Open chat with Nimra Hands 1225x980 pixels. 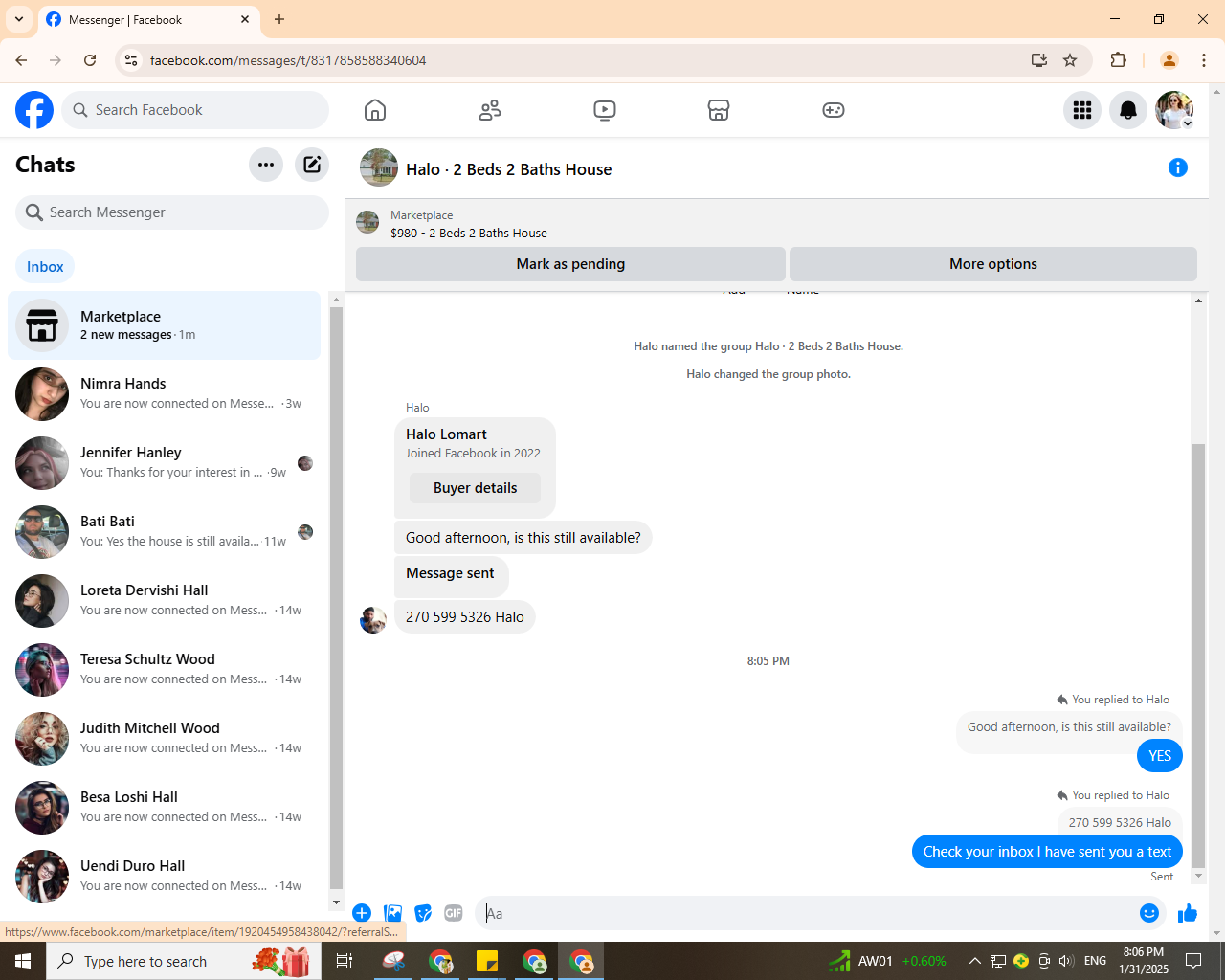165,394
